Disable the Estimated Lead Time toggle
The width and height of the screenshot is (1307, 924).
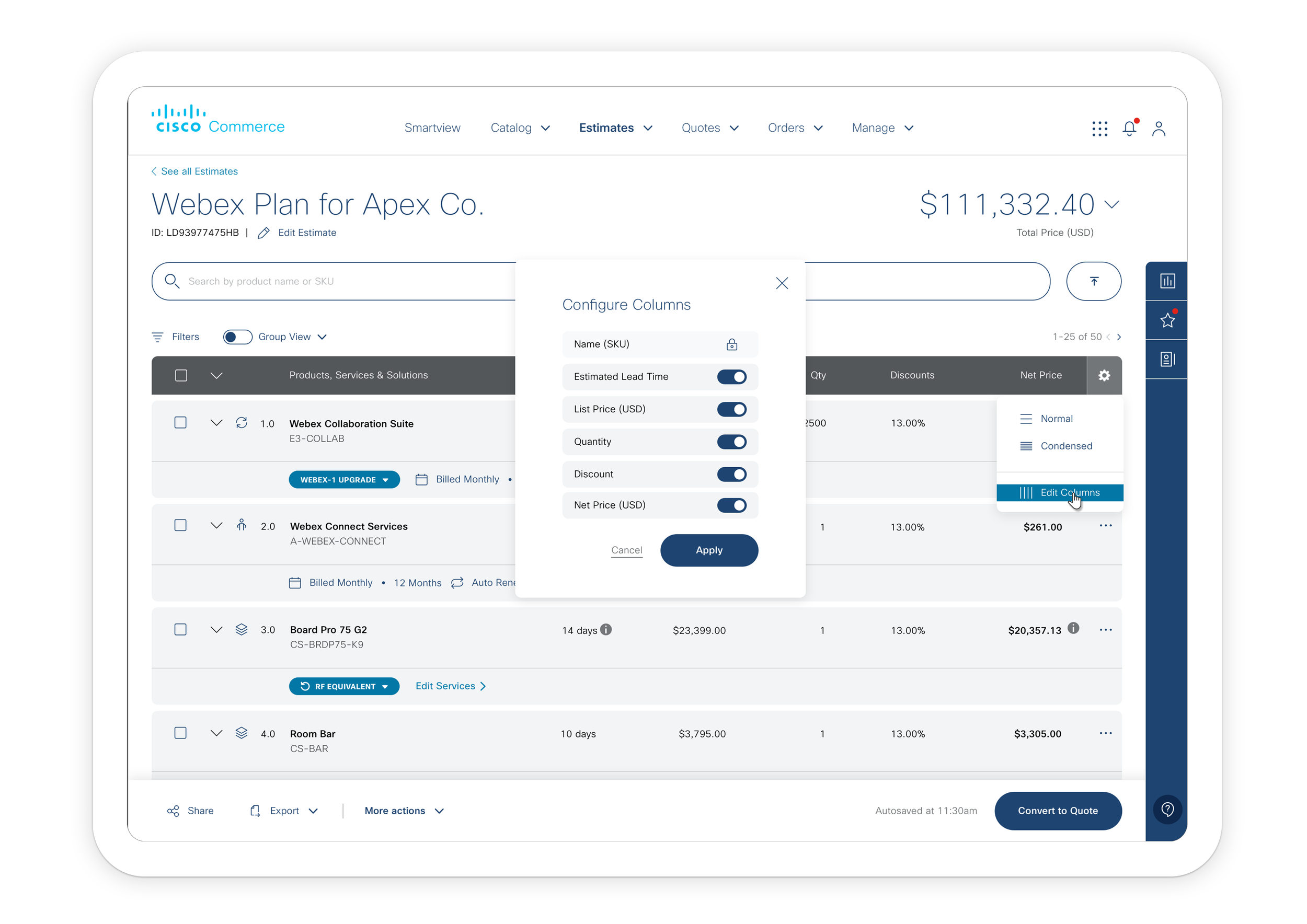(731, 377)
